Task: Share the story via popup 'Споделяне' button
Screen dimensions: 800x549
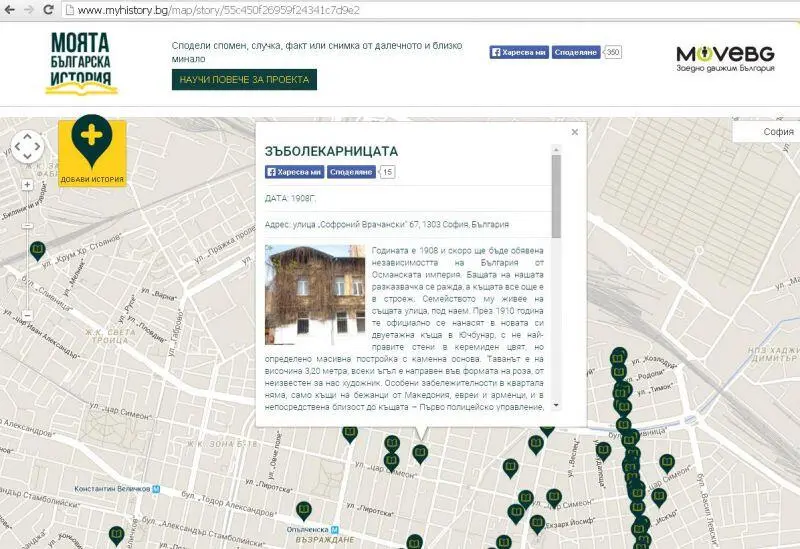Action: tap(351, 172)
